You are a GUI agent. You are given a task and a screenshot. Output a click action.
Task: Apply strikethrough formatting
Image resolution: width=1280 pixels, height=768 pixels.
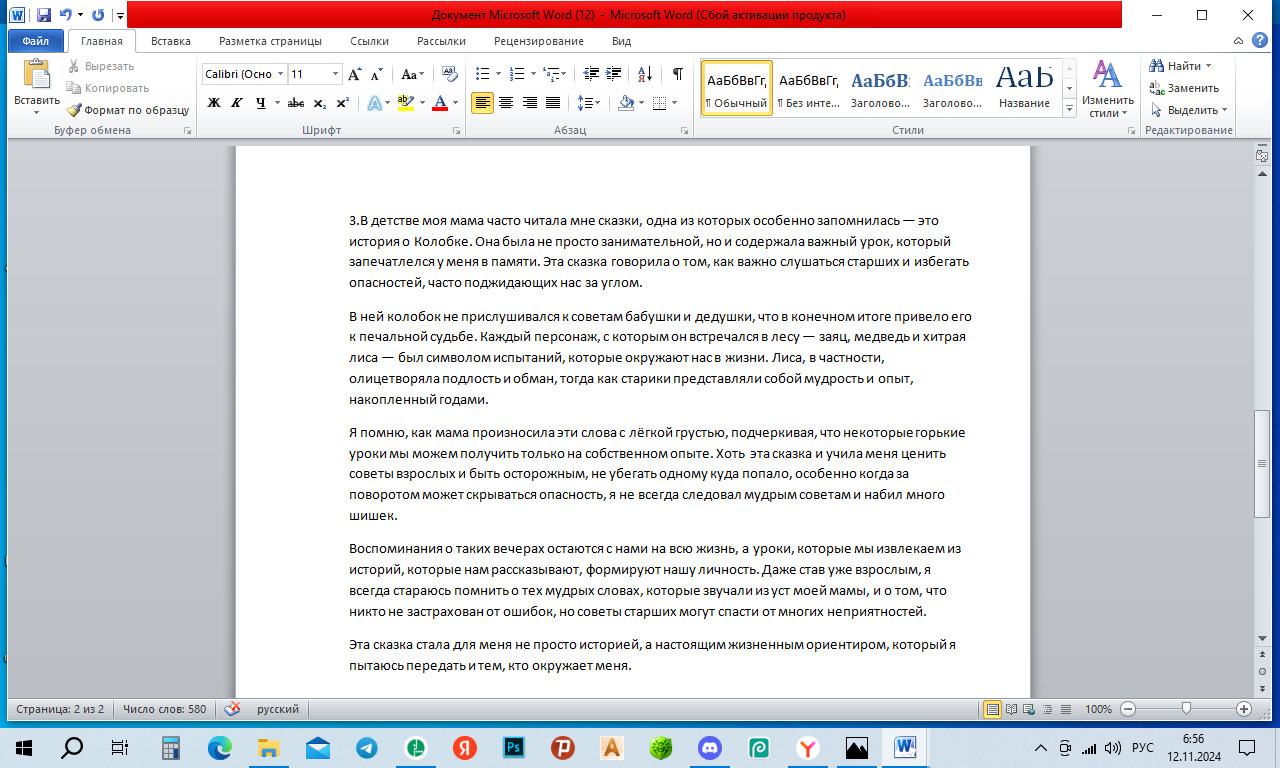(295, 102)
